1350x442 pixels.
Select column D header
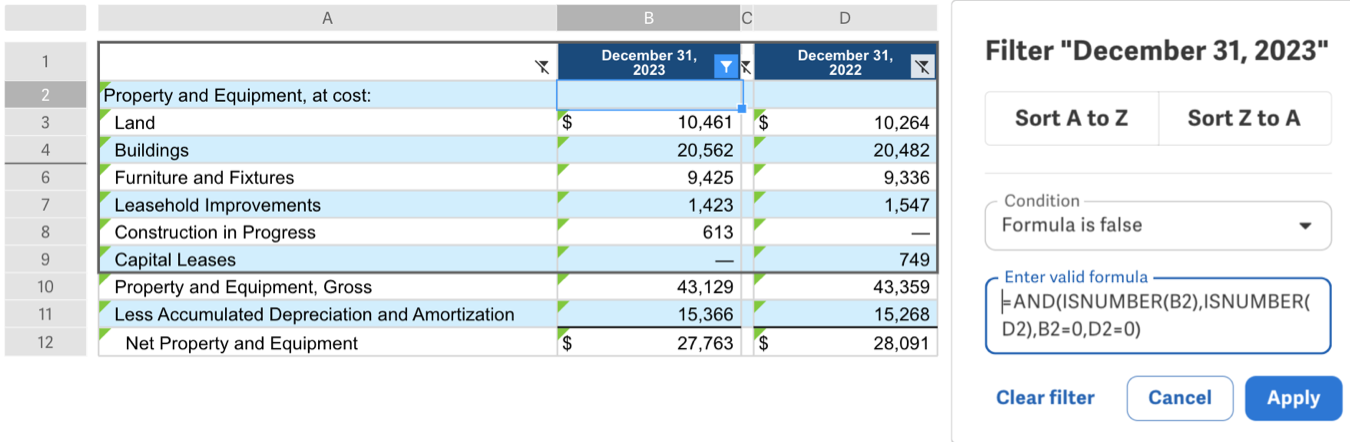point(845,17)
